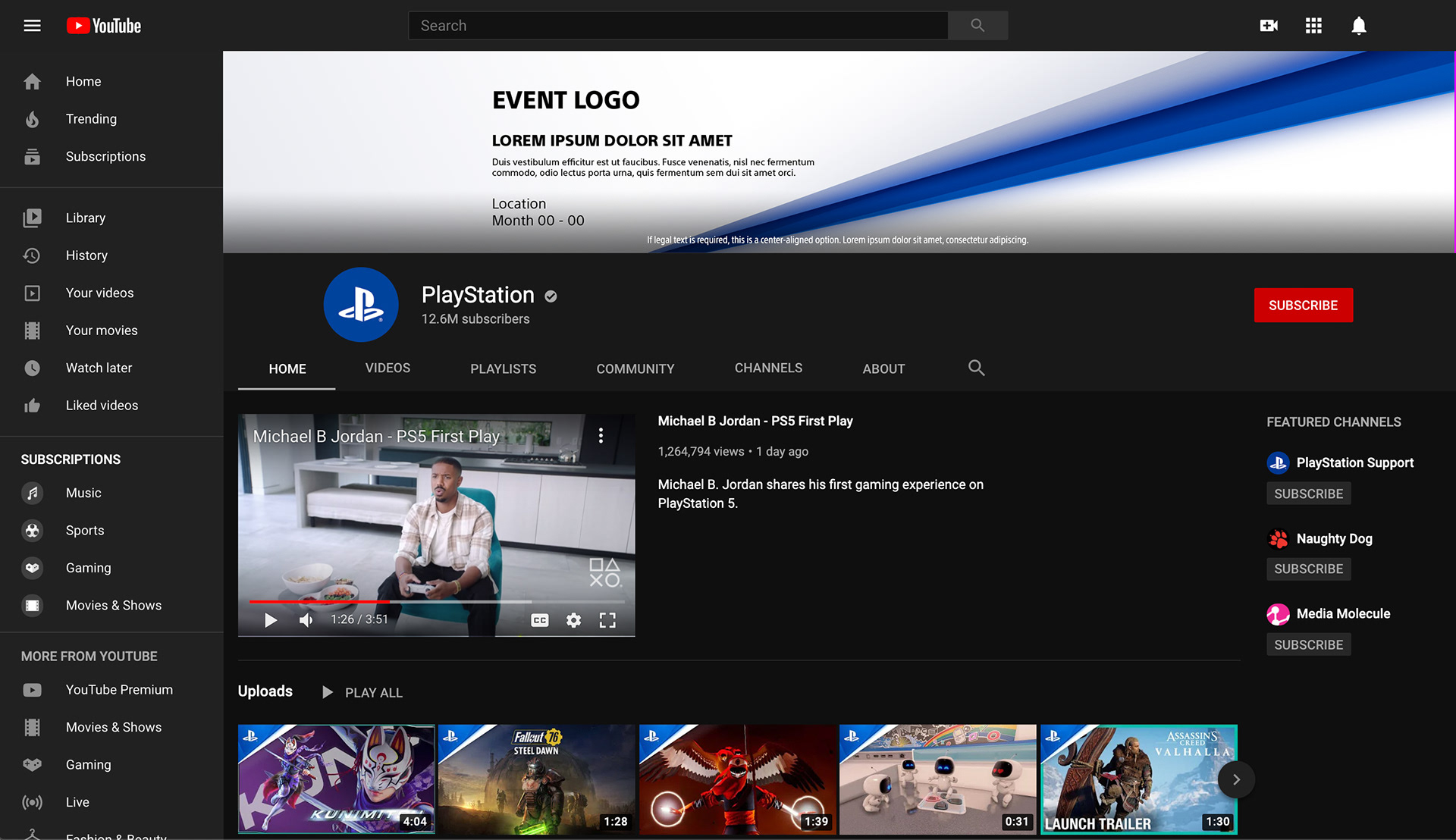Screen dimensions: 1456x840
Task: Open the notifications bell
Action: pyautogui.click(x=1358, y=26)
